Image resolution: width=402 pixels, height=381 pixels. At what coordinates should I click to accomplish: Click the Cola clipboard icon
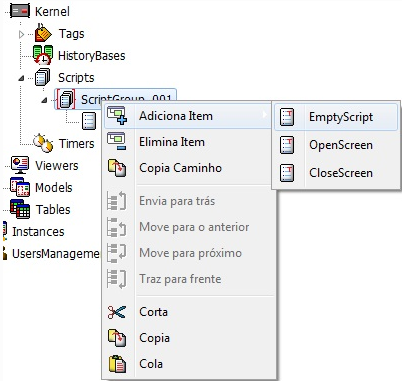[117, 364]
